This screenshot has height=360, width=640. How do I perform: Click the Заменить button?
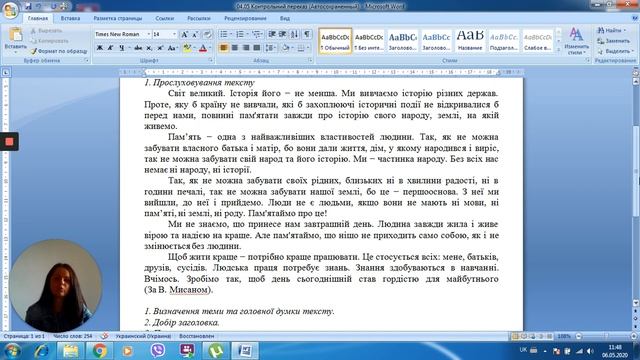pyautogui.click(x=613, y=41)
